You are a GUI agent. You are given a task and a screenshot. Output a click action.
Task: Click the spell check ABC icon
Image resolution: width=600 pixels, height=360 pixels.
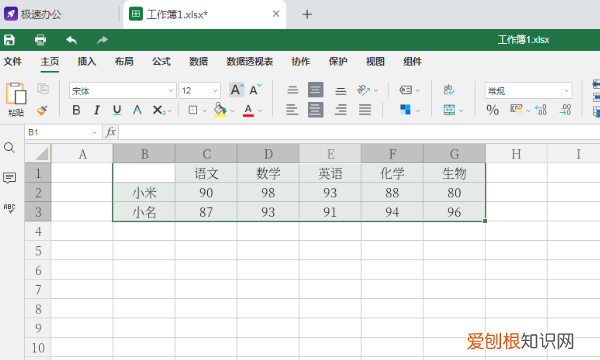[x=10, y=208]
